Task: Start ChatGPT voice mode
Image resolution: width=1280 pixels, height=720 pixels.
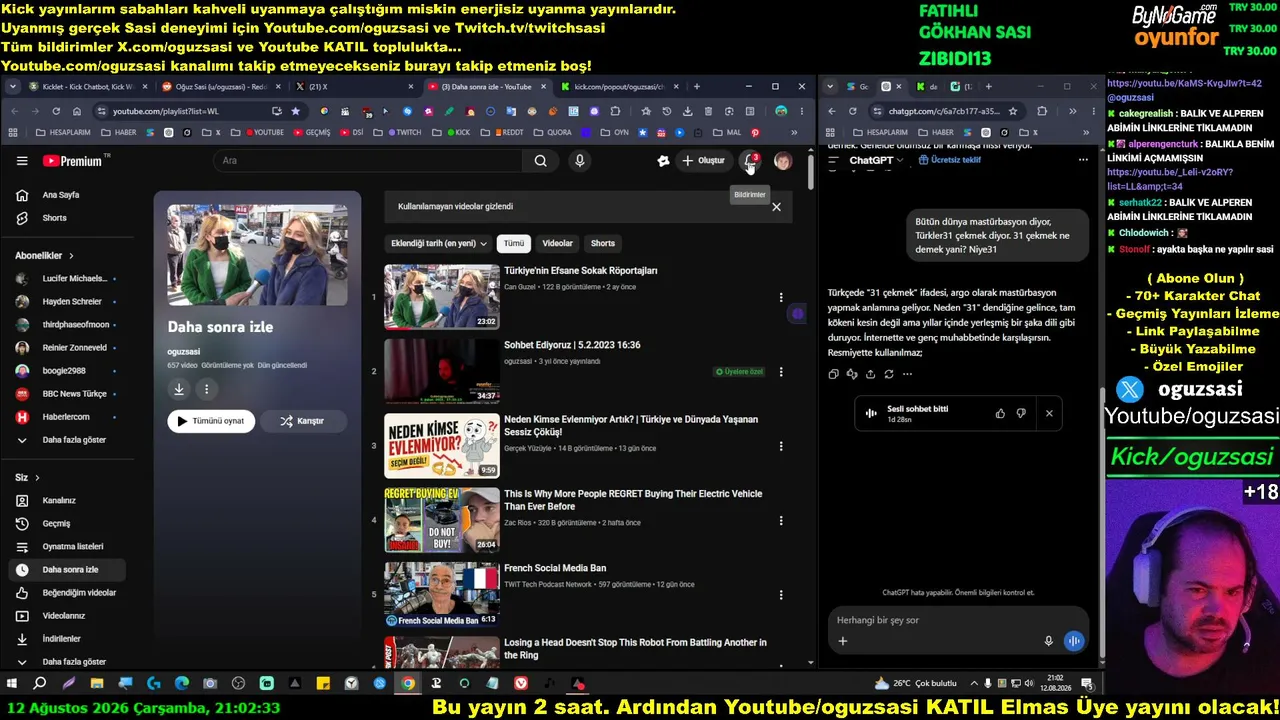Action: (x=1074, y=641)
